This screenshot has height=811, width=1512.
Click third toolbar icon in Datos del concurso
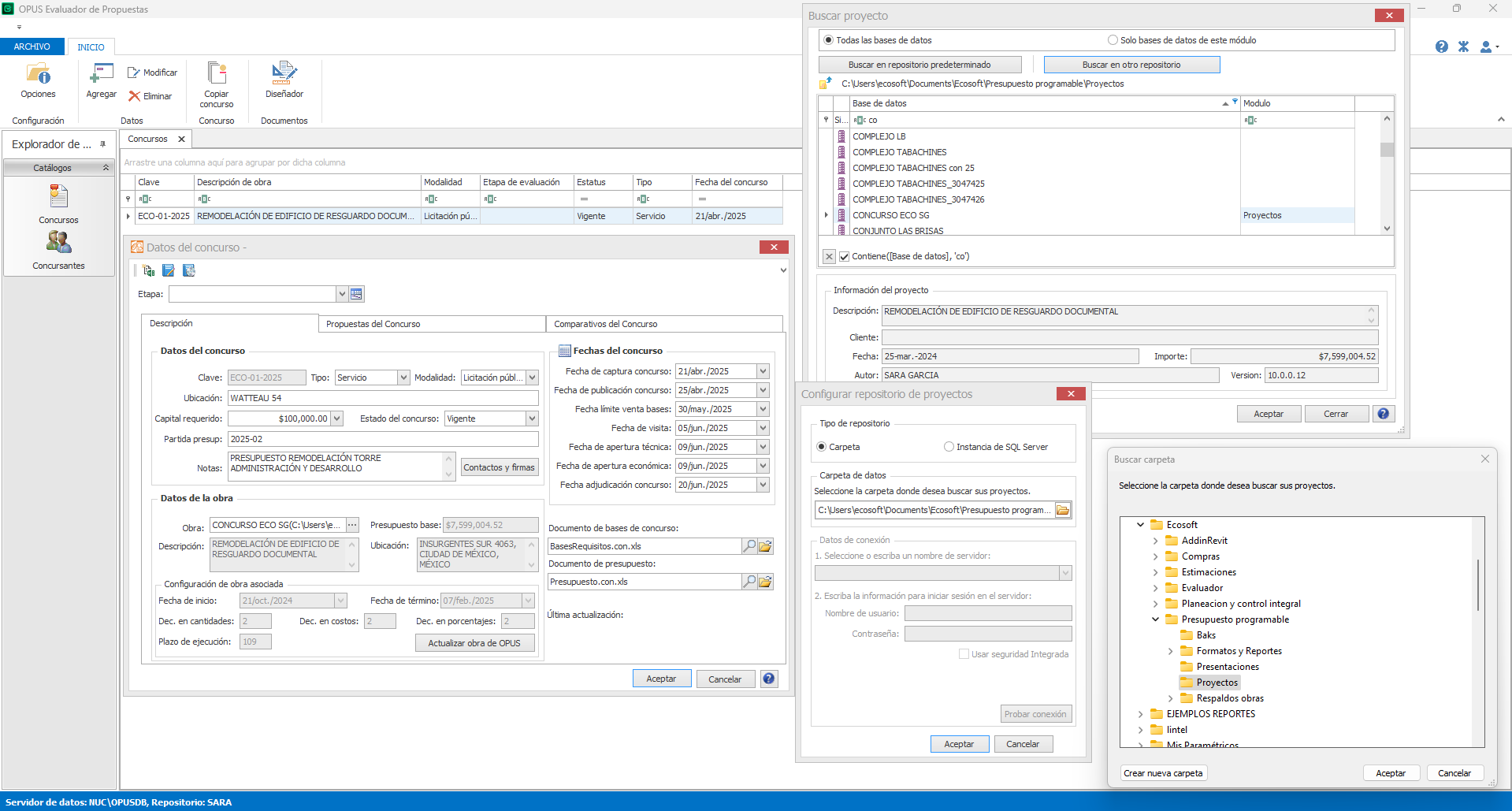pos(188,270)
